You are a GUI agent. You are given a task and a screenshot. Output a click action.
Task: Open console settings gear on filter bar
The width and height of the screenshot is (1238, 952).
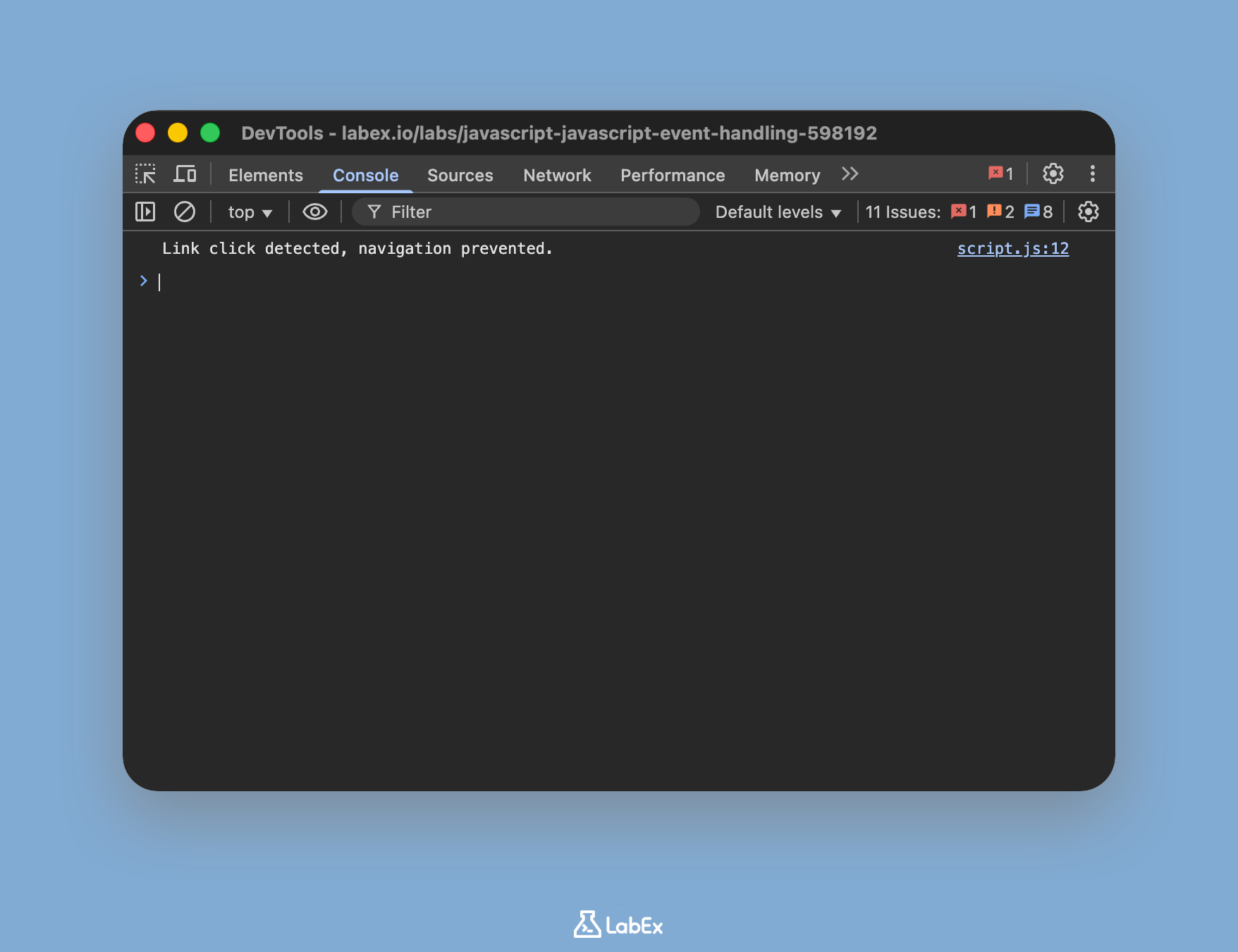(x=1087, y=212)
